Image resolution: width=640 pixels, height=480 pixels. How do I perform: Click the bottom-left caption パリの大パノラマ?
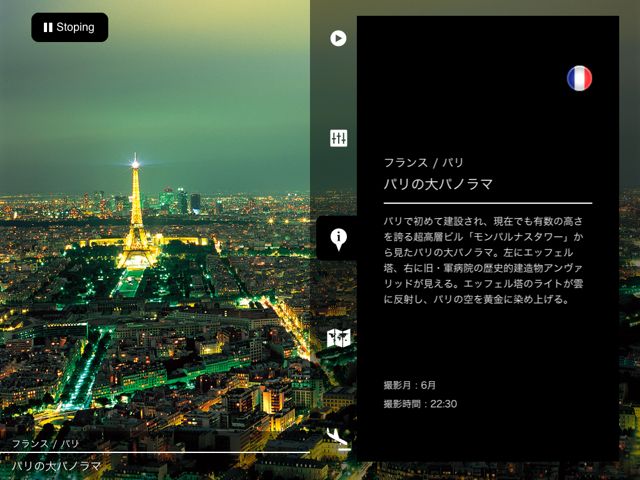click(x=56, y=466)
